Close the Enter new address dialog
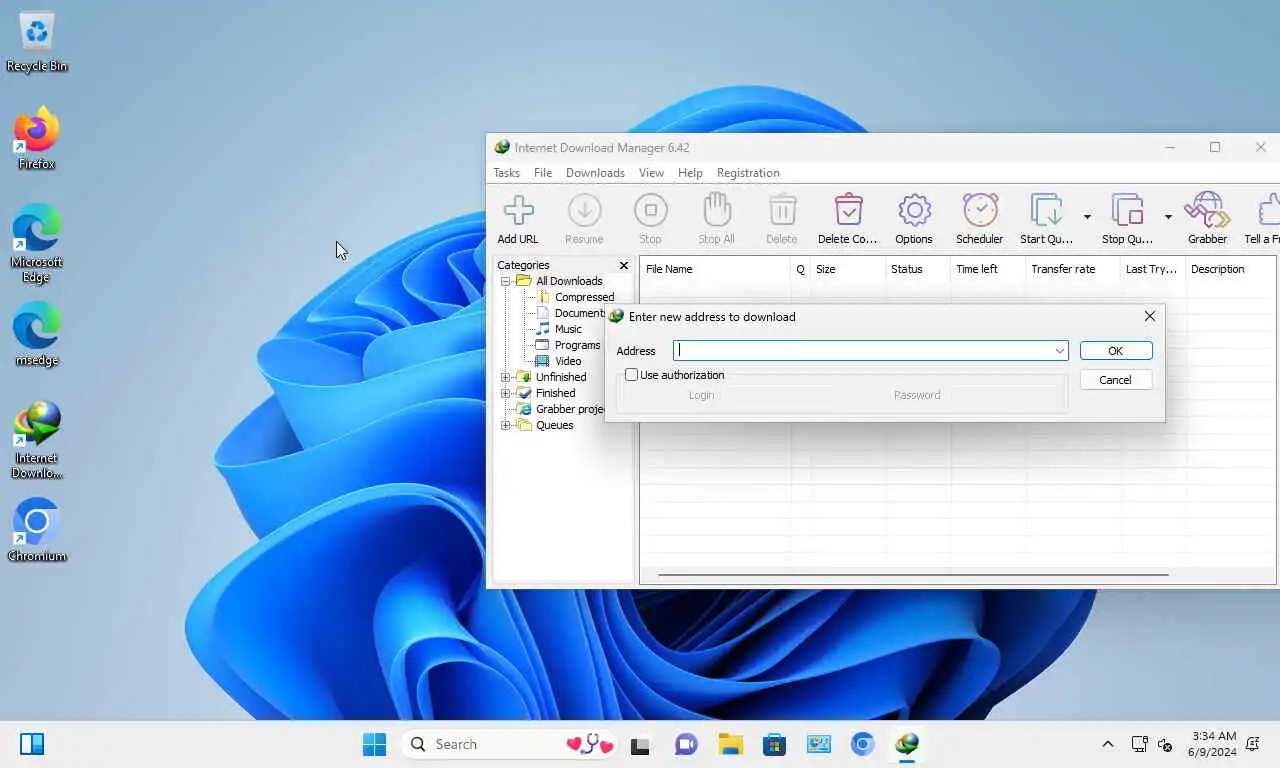The height and width of the screenshot is (768, 1280). point(1150,316)
